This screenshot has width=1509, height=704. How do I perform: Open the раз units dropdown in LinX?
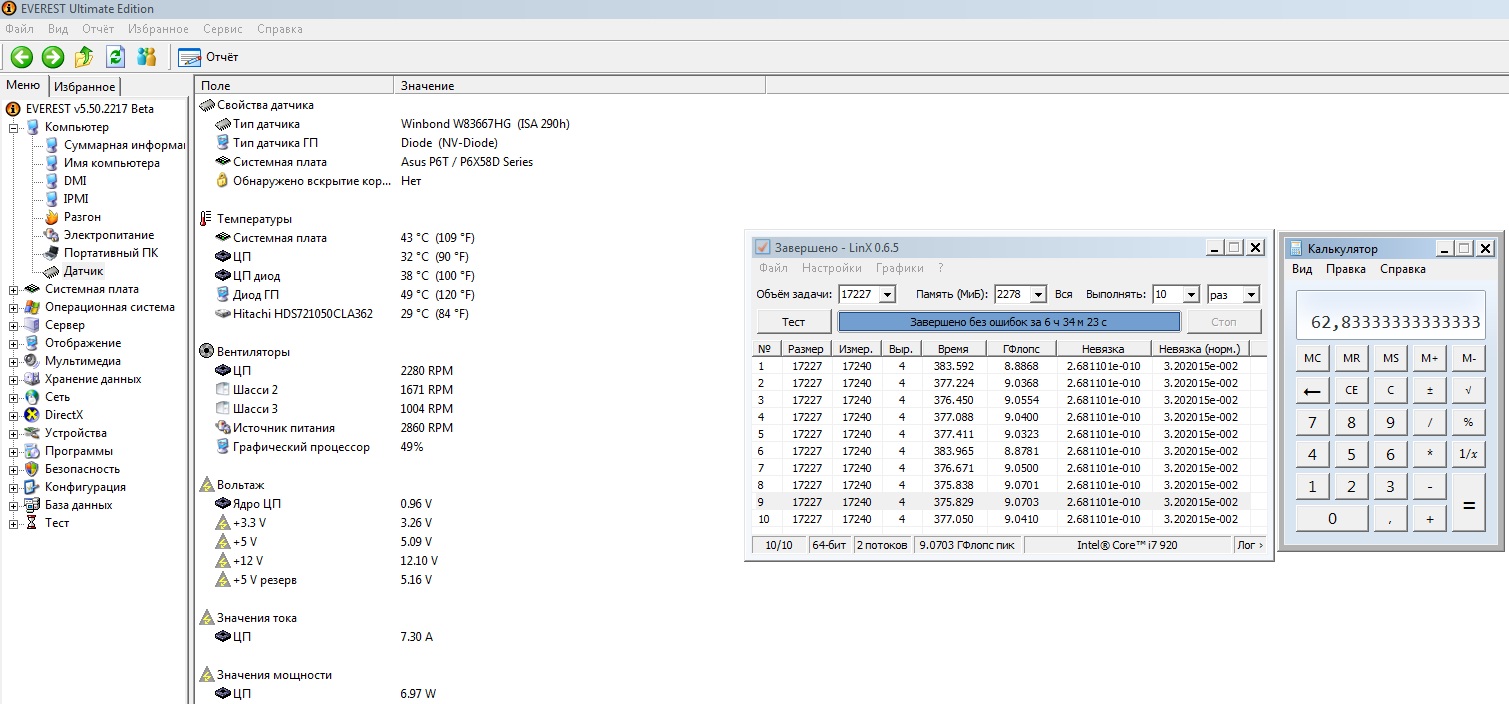coord(1250,295)
